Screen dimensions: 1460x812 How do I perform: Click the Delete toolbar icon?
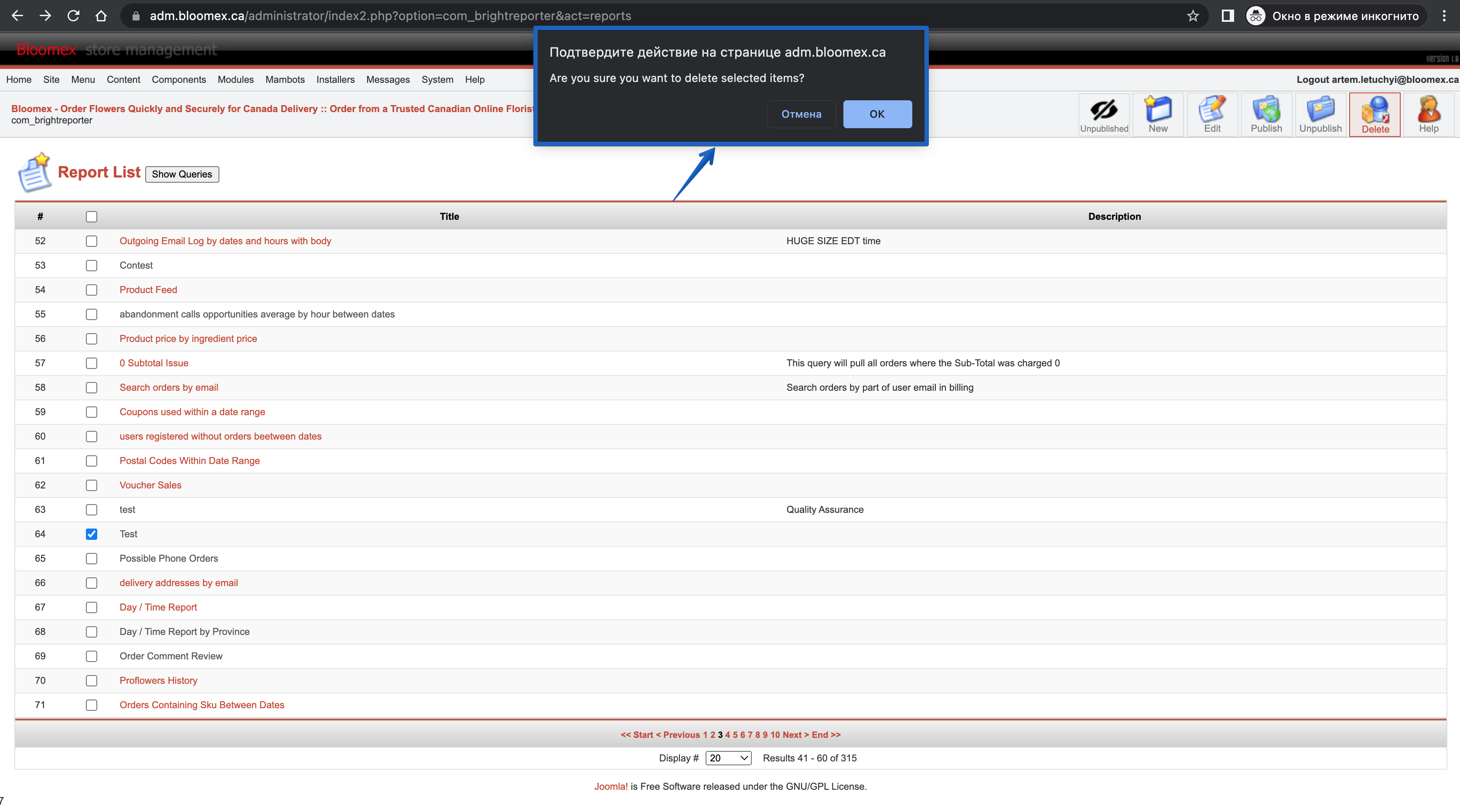pos(1375,114)
